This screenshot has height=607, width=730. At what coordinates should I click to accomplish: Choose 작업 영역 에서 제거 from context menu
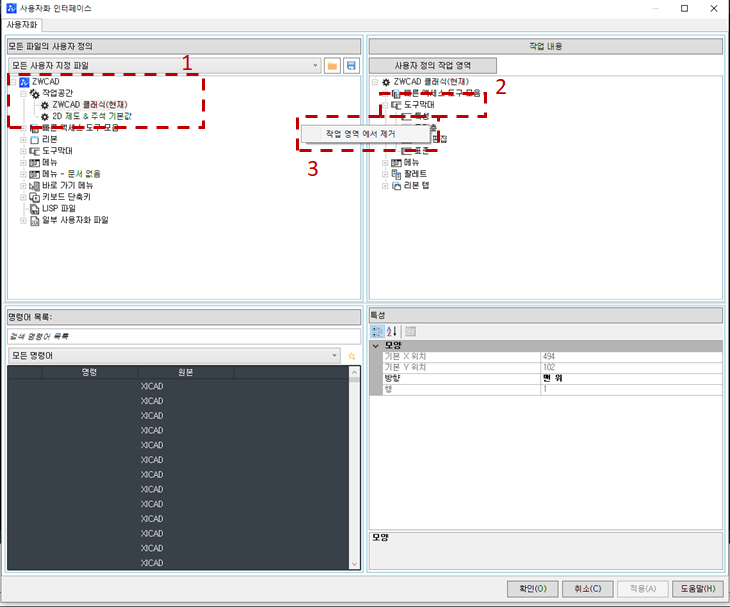click(365, 134)
